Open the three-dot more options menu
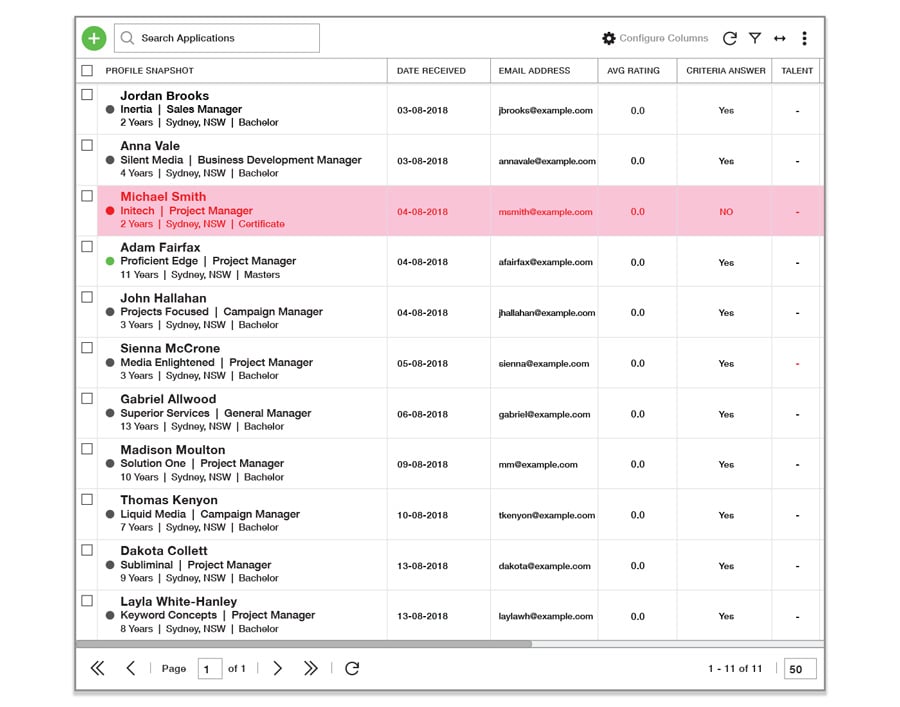This screenshot has width=900, height=707. [x=804, y=38]
